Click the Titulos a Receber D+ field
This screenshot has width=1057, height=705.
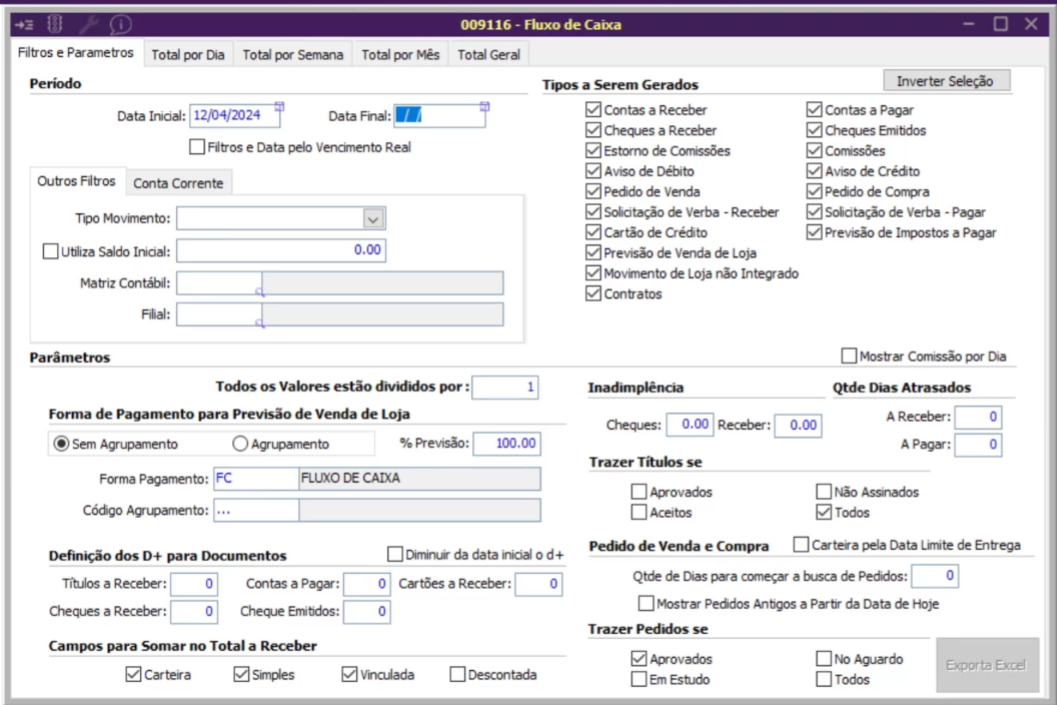tap(194, 584)
